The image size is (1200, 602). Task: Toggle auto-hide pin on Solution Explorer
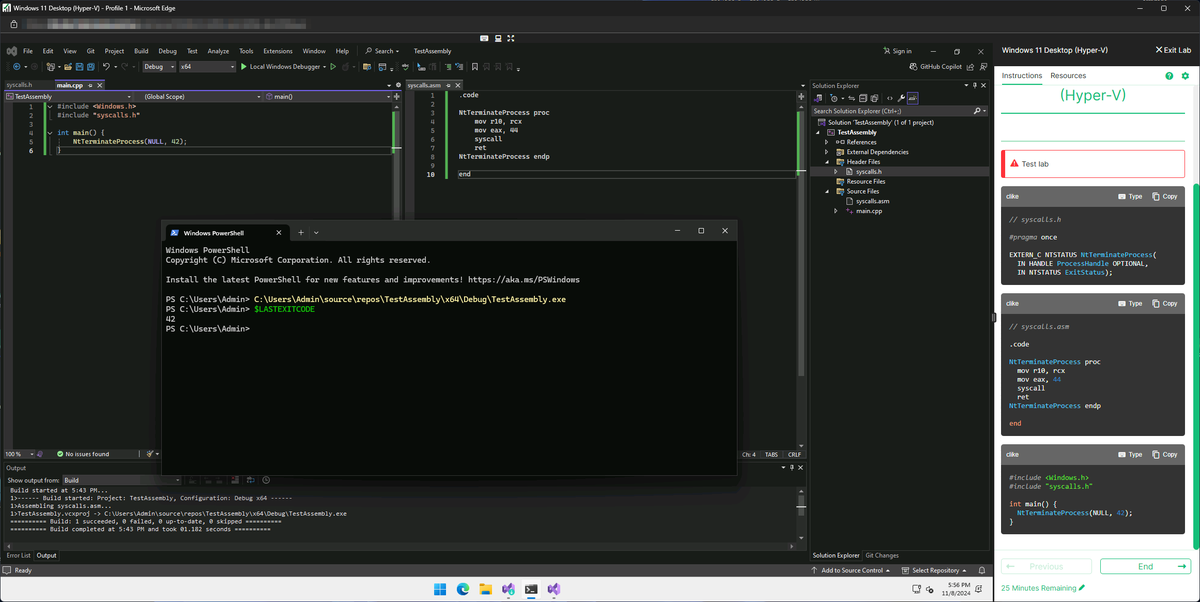pos(975,86)
